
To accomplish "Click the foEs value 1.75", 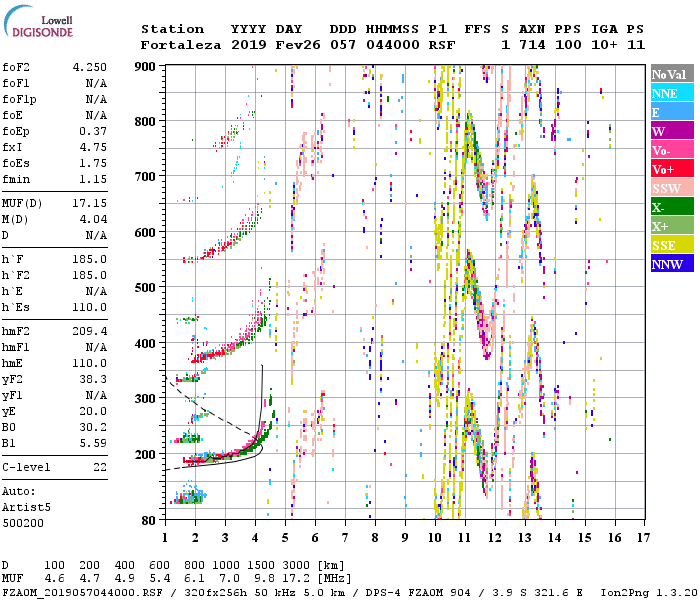I will pyautogui.click(x=93, y=163).
